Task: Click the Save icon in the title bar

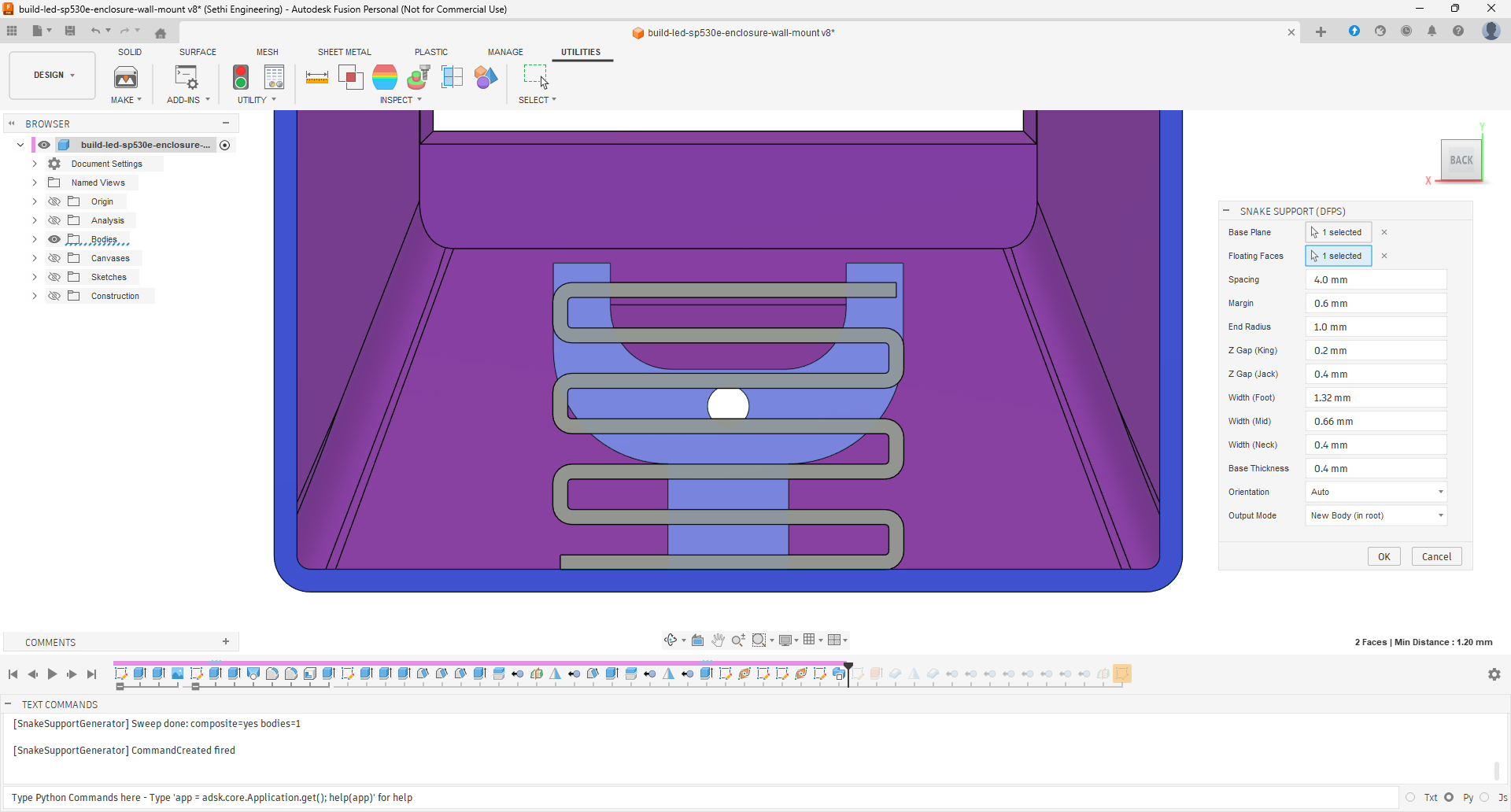Action: coord(70,31)
